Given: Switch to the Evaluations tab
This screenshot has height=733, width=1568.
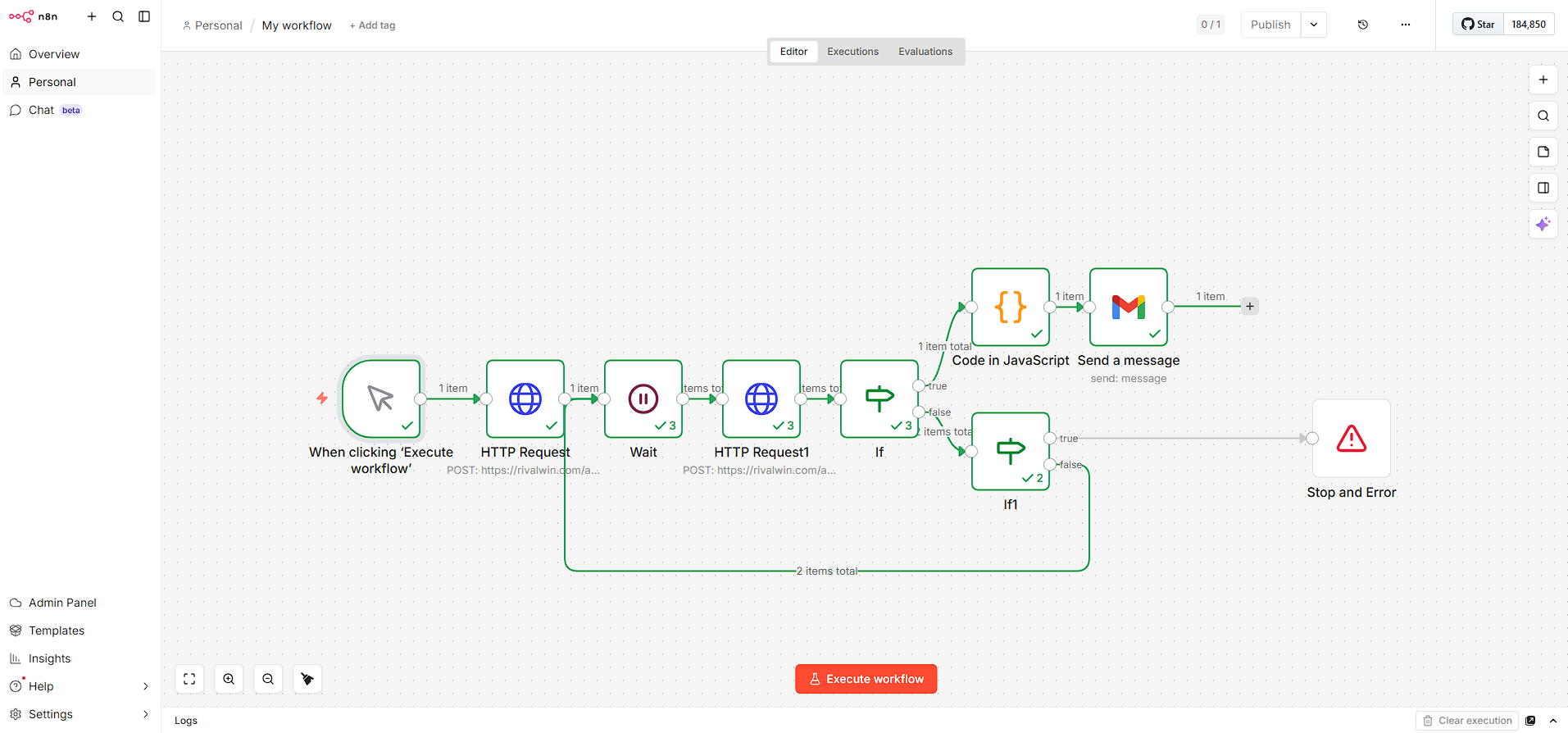Looking at the screenshot, I should 925,52.
